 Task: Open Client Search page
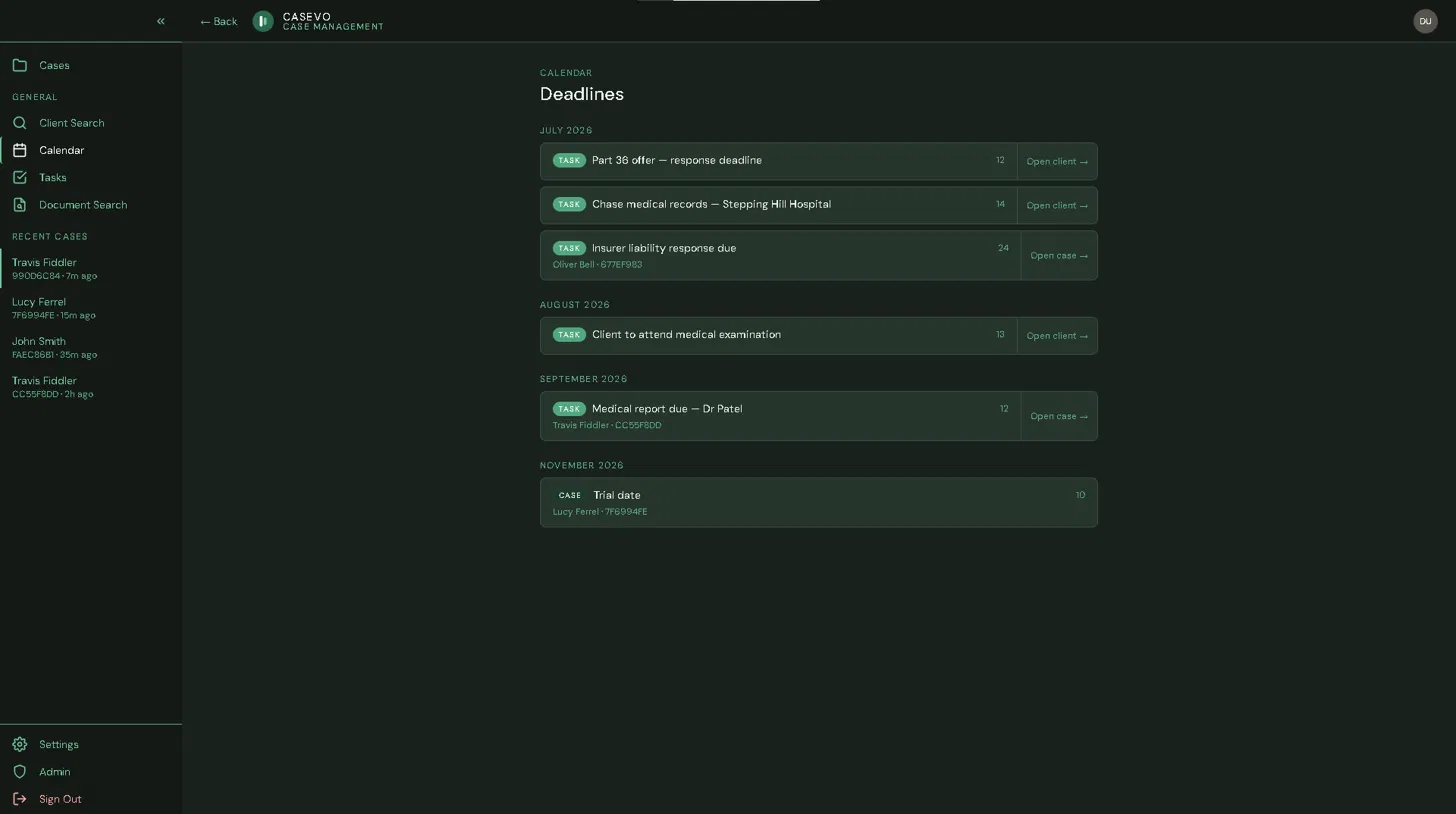[x=91, y=123]
